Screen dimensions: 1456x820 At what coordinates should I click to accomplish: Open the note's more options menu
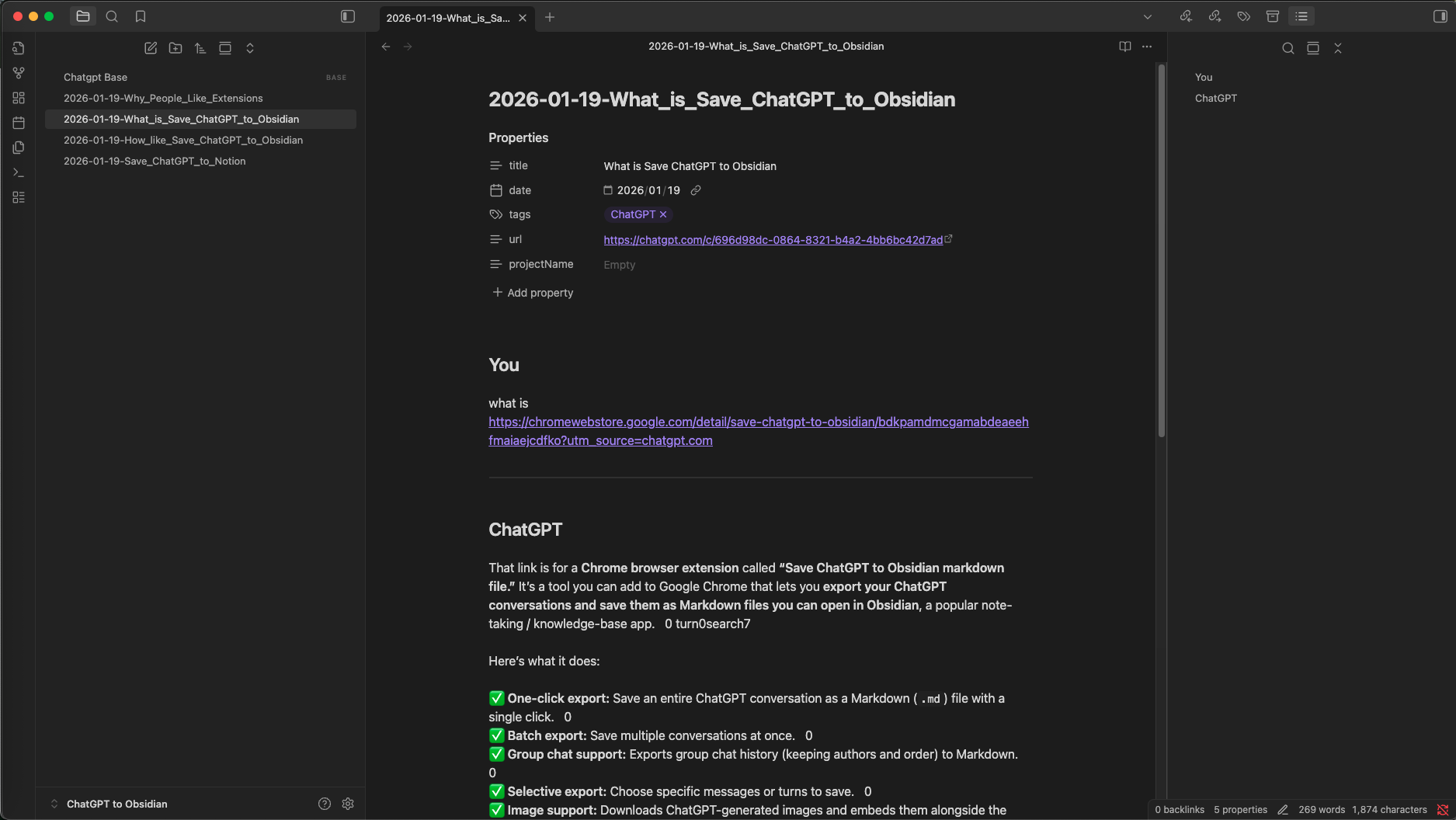pos(1147,47)
